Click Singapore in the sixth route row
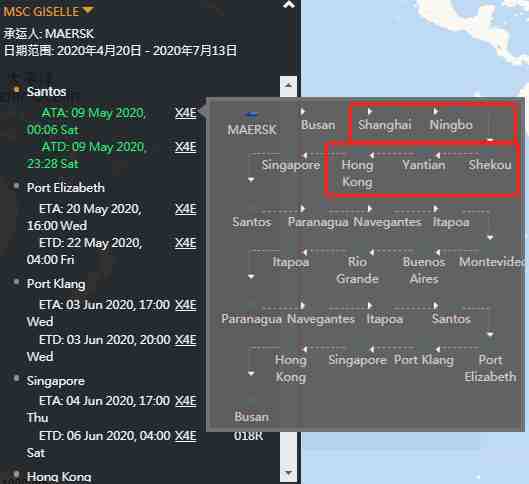Image resolution: width=529 pixels, height=484 pixels. tap(357, 360)
